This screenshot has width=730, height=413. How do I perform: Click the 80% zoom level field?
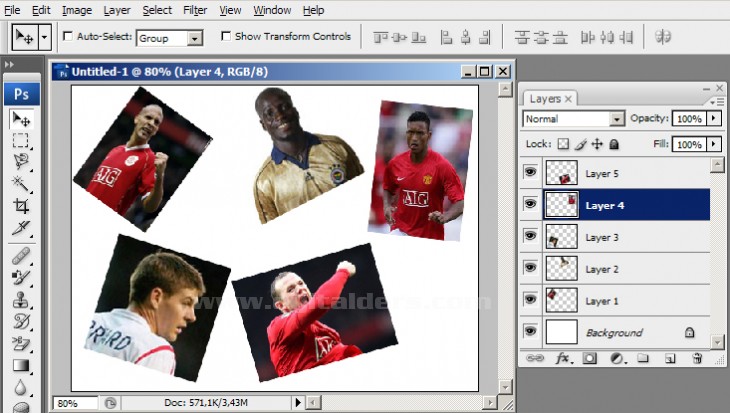pos(76,403)
